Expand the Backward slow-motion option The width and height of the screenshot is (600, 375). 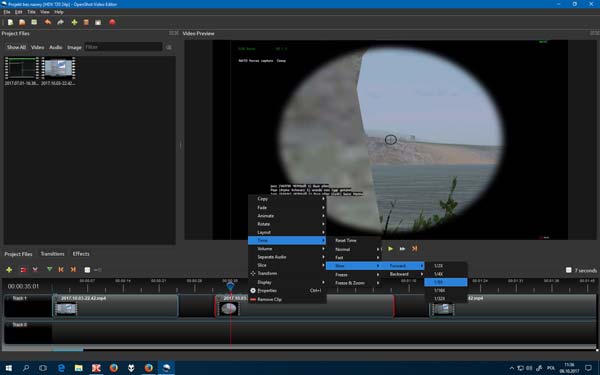point(403,274)
